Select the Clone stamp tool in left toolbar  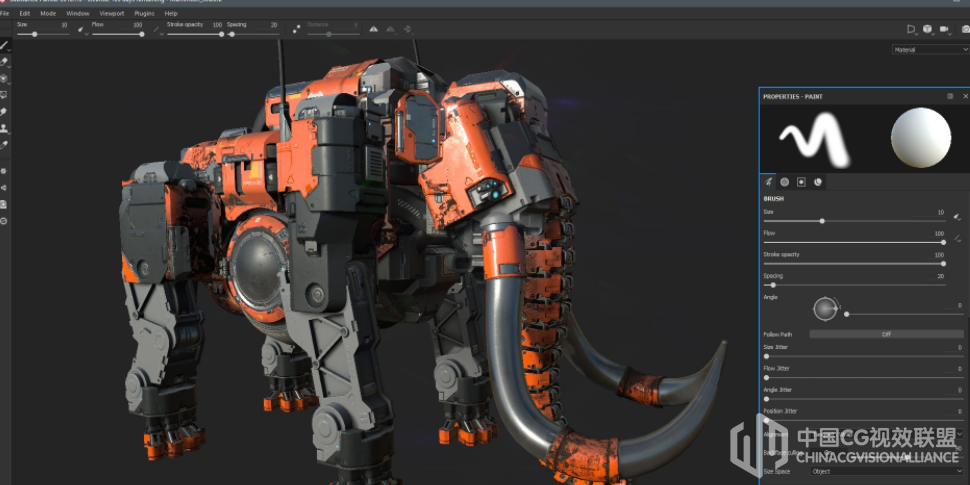[4, 129]
